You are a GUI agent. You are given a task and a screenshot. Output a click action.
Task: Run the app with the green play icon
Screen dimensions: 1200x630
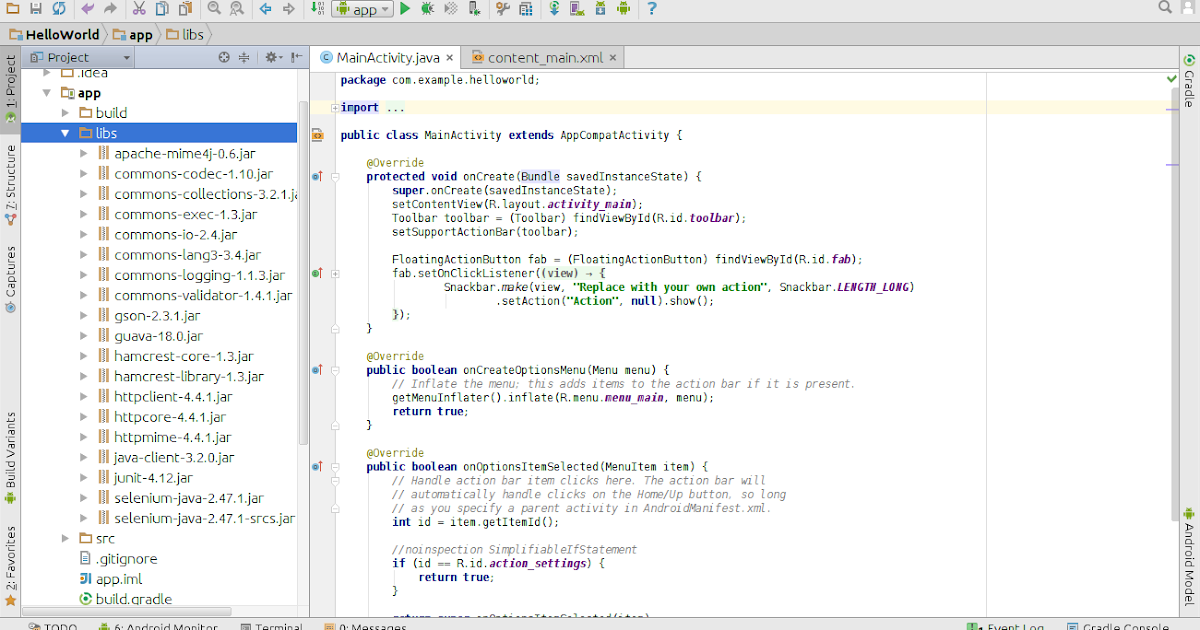(x=406, y=8)
